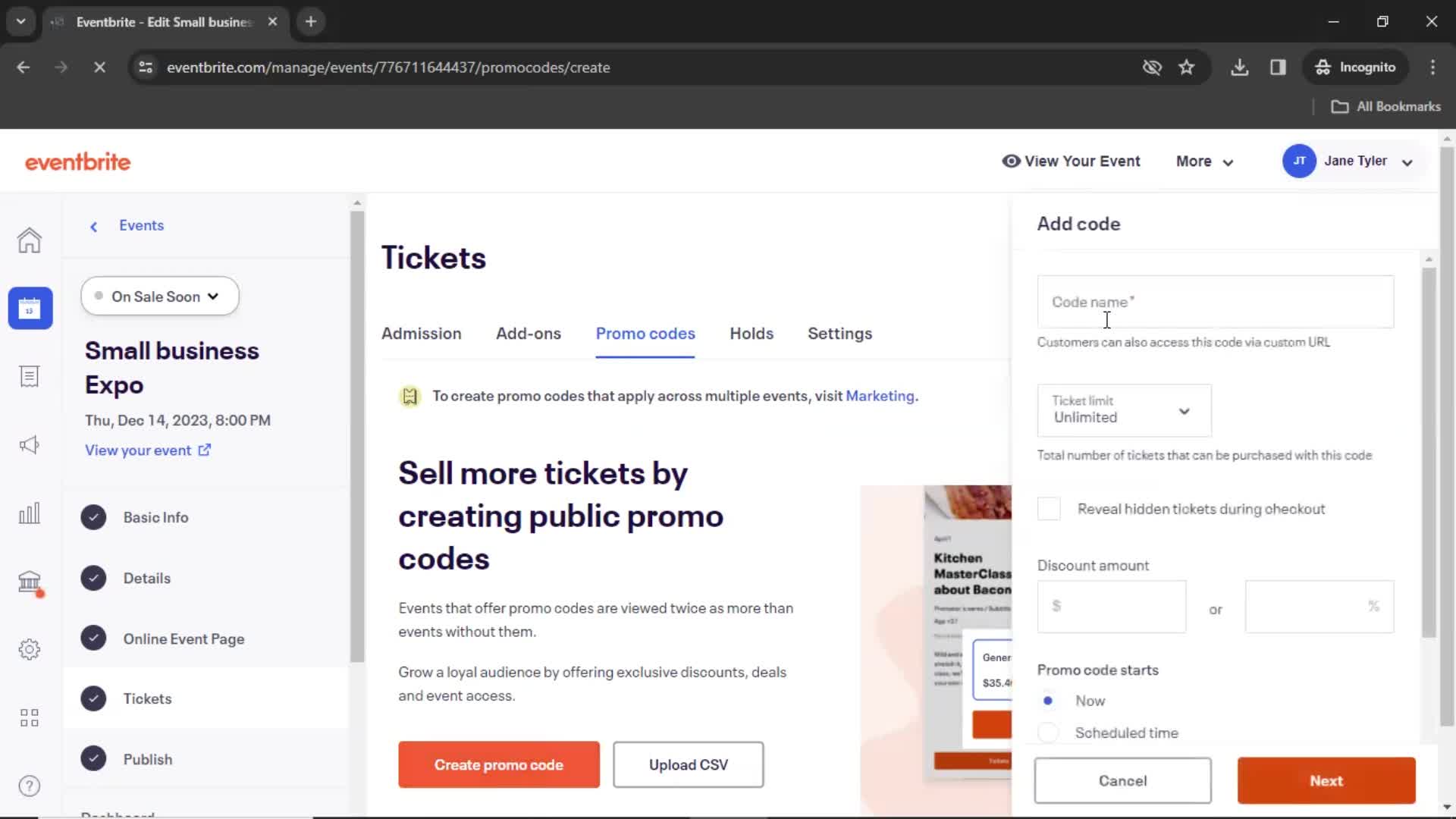The height and width of the screenshot is (819, 1456).
Task: Click the Create promo code button
Action: tap(498, 764)
